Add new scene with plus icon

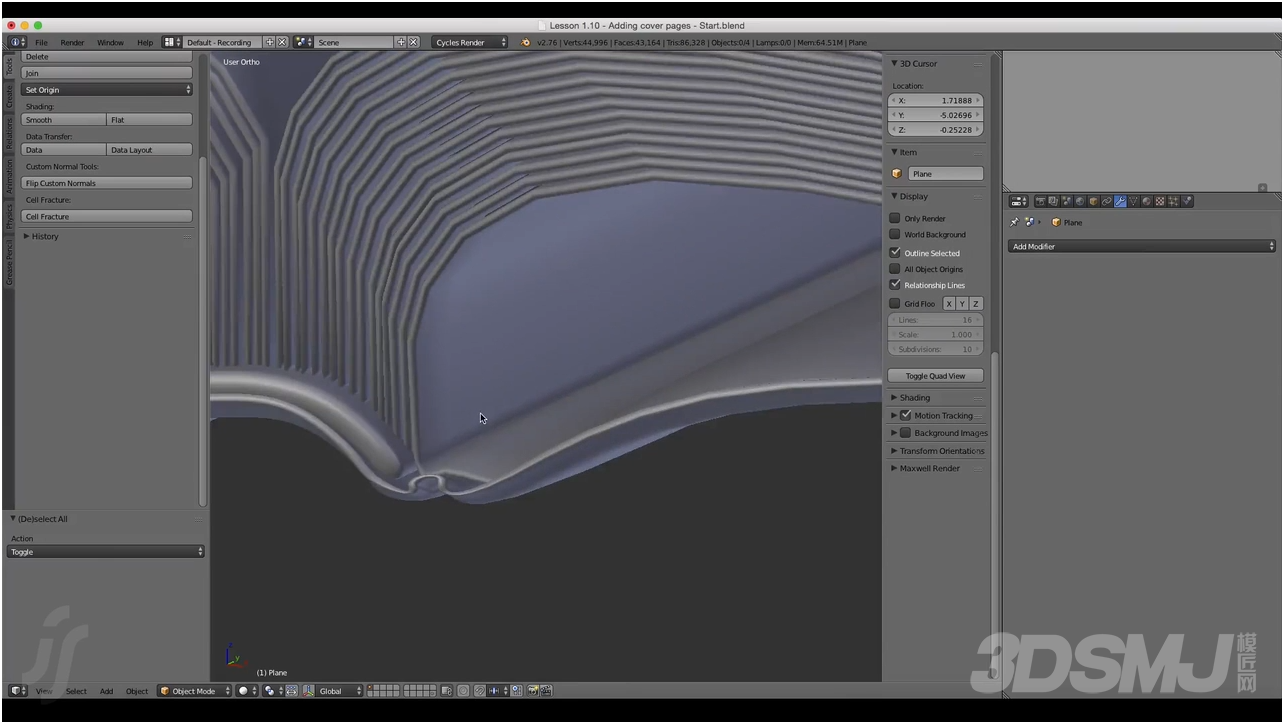[401, 42]
